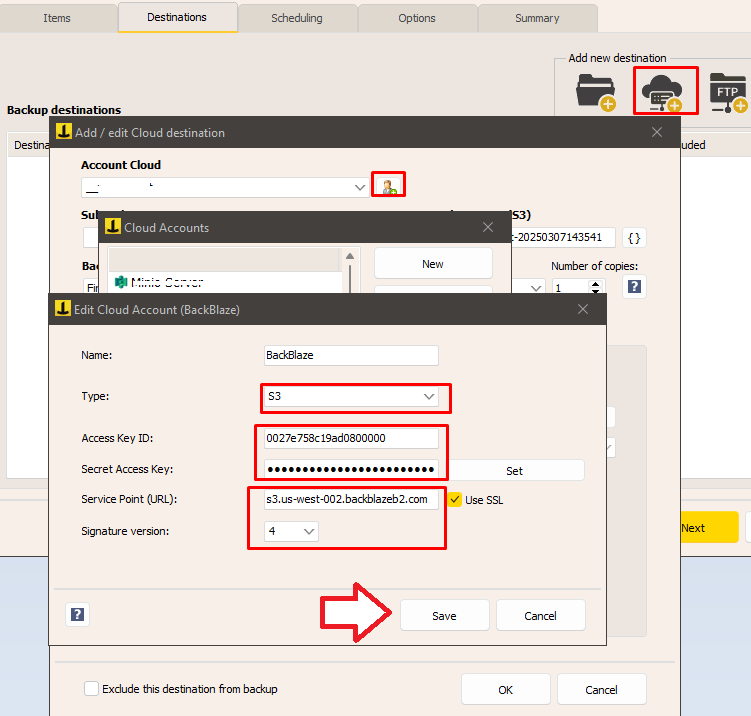
Task: Open the Type dropdown showing S3
Action: point(351,397)
